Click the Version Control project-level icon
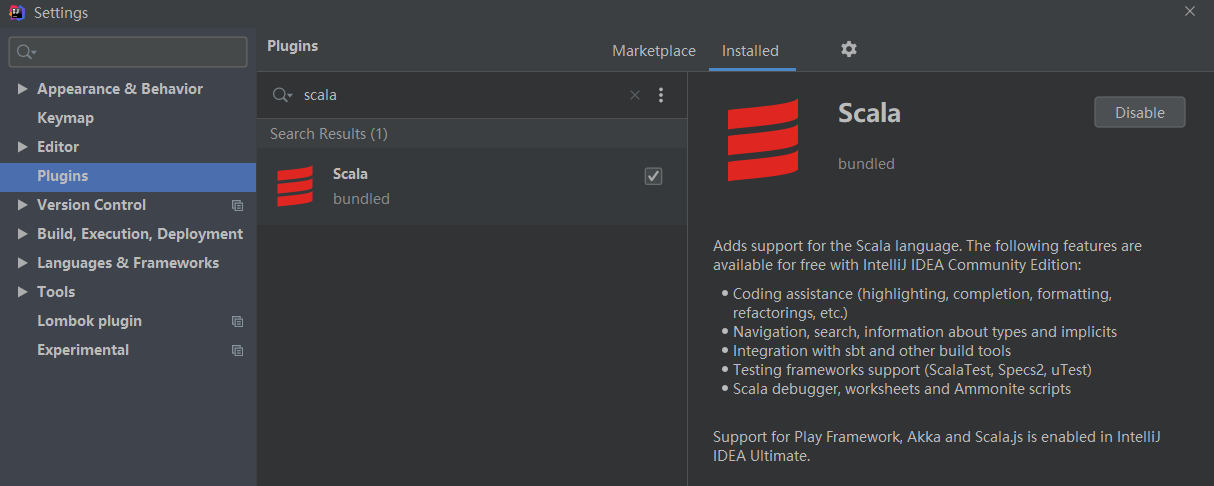 coord(237,206)
